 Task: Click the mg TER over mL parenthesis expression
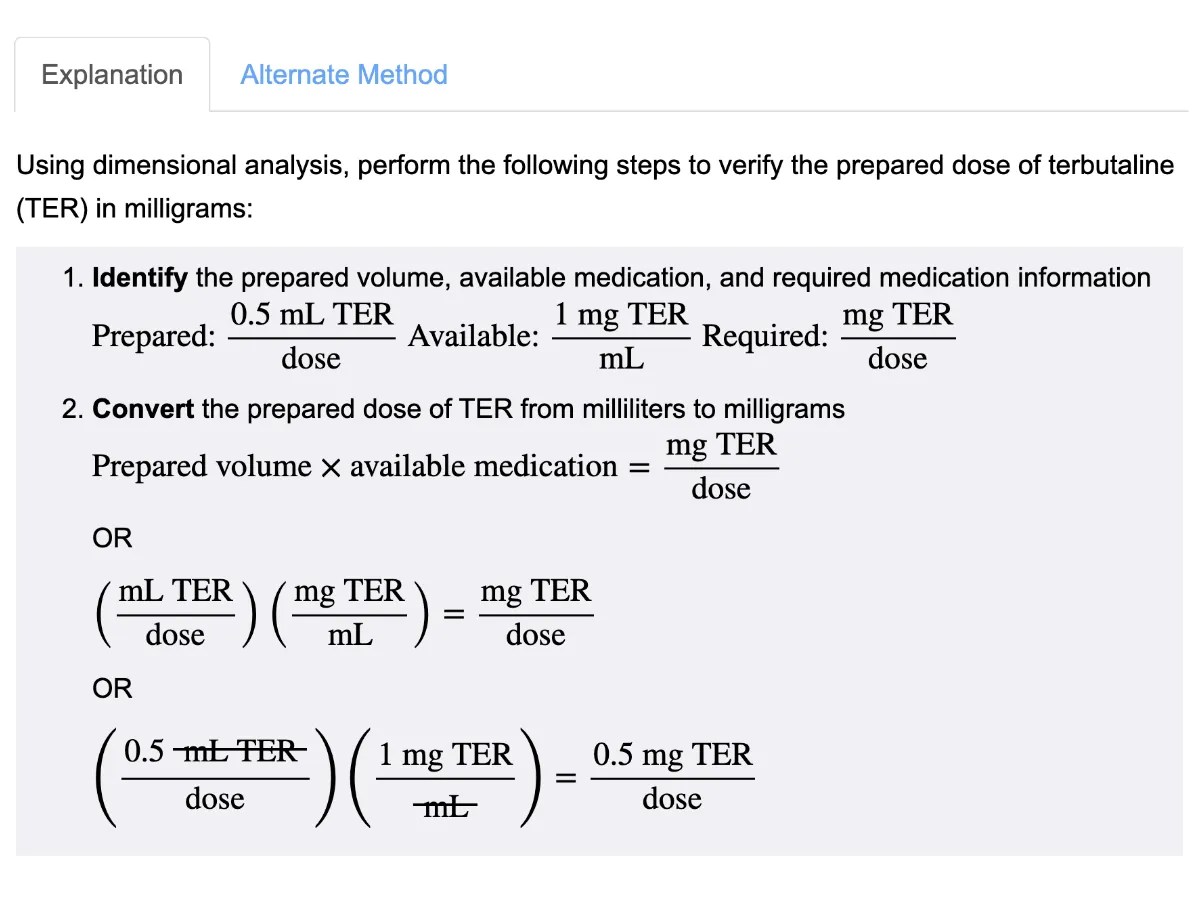click(x=348, y=612)
